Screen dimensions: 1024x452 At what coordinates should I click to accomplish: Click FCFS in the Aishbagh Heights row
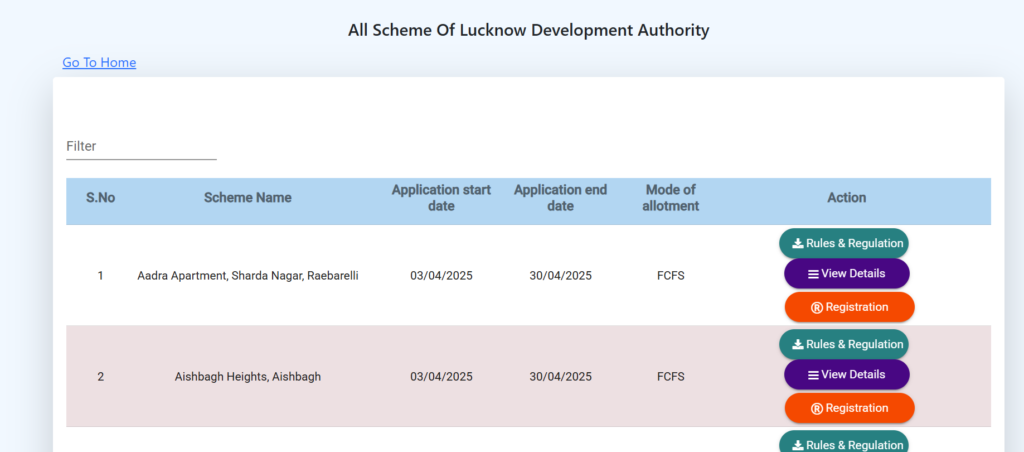pos(671,377)
